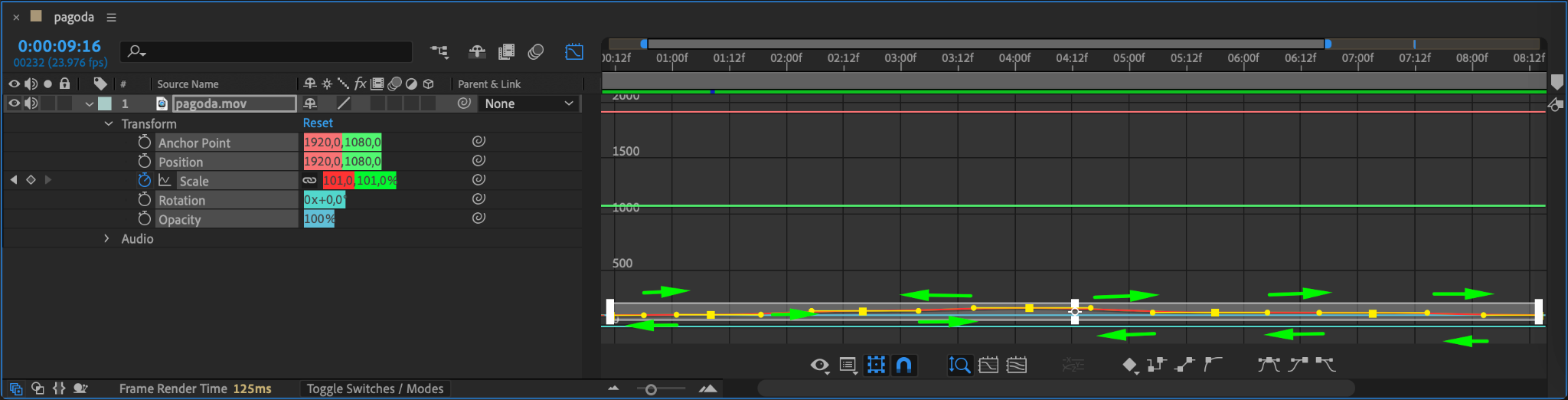Click the Scale graph editor set icon
Screen dimensions: 1568x400
click(x=165, y=180)
